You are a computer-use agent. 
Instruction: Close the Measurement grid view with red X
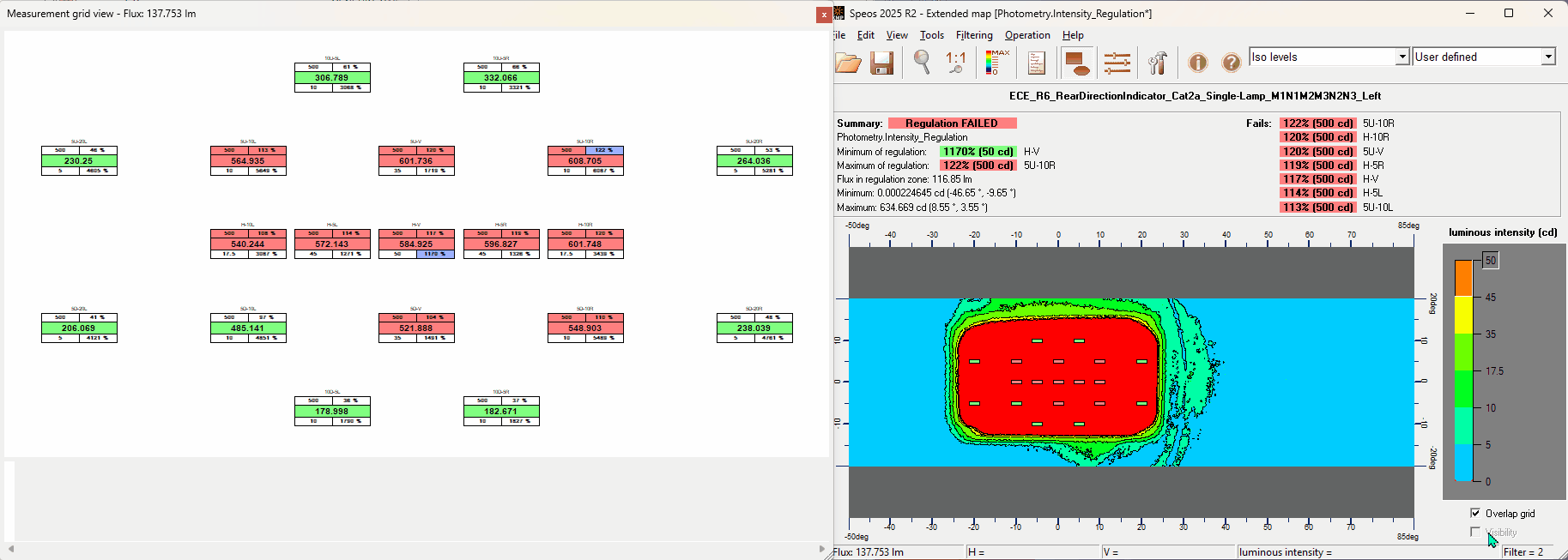click(824, 15)
